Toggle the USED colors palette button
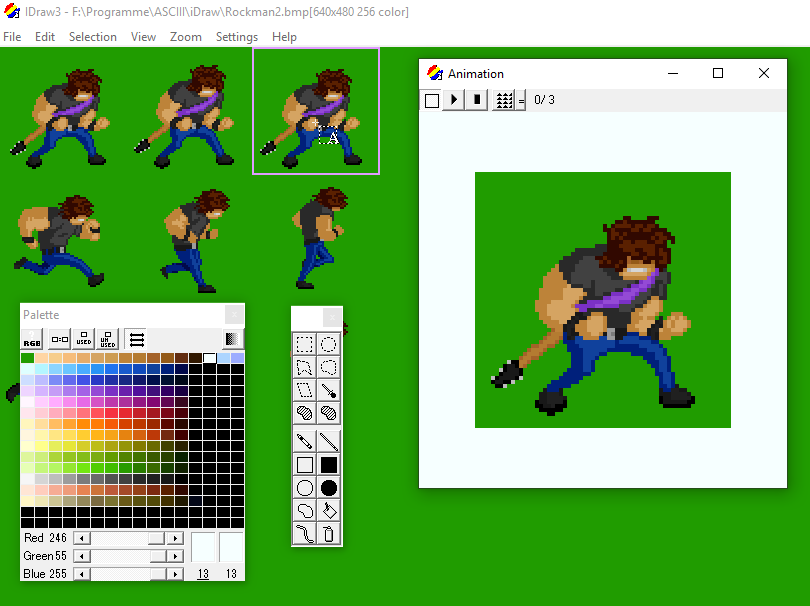The image size is (810, 606). [84, 339]
